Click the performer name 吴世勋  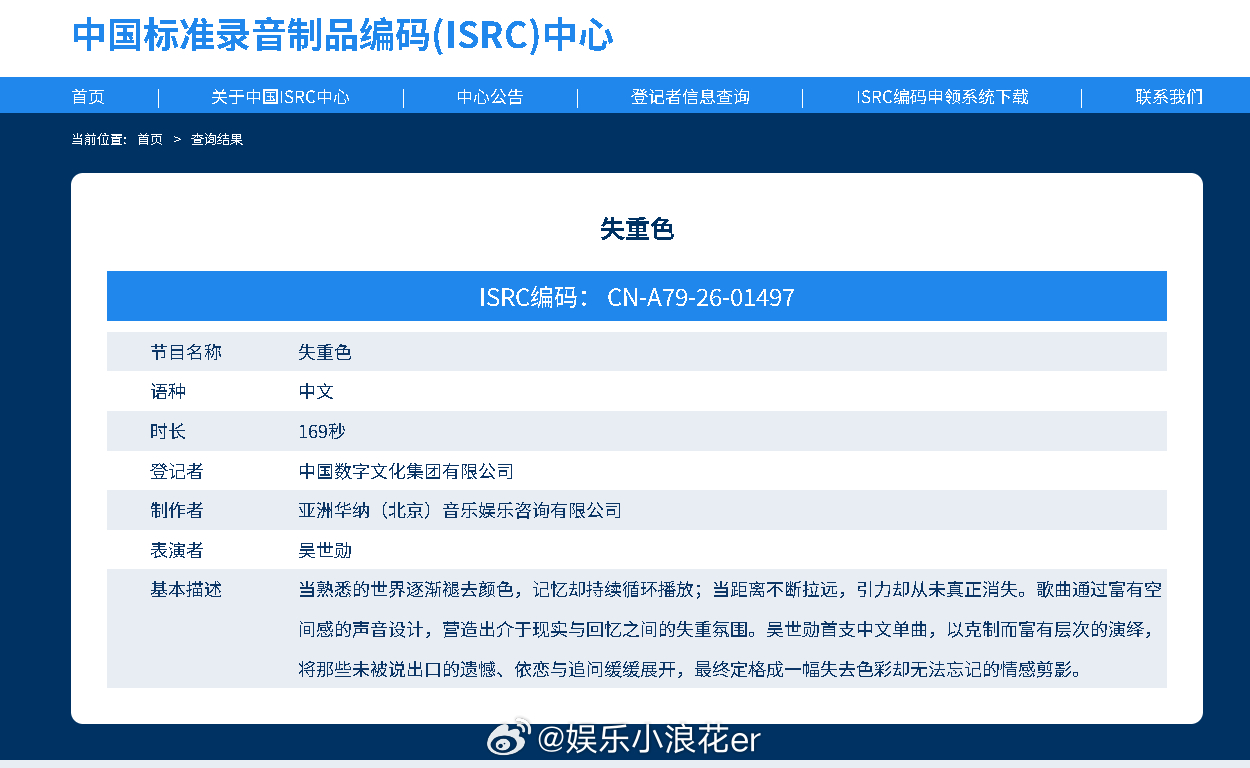click(x=325, y=550)
